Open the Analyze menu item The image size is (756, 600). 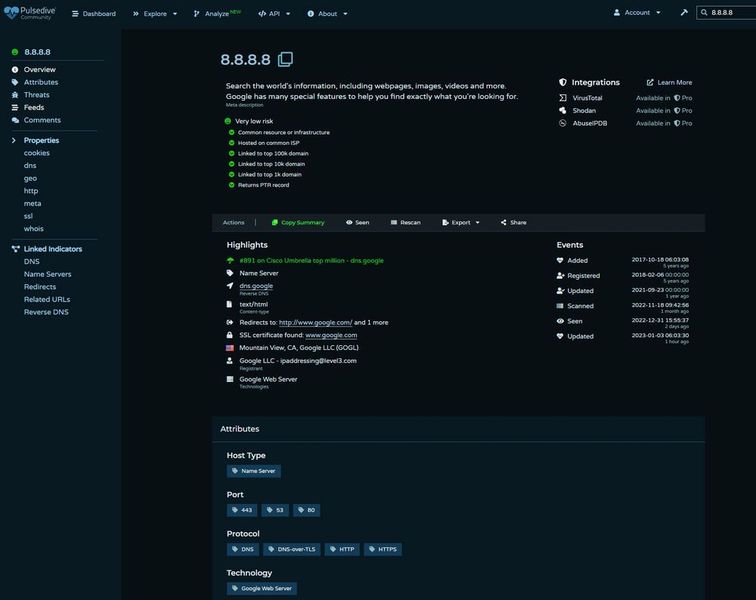pyautogui.click(x=217, y=14)
